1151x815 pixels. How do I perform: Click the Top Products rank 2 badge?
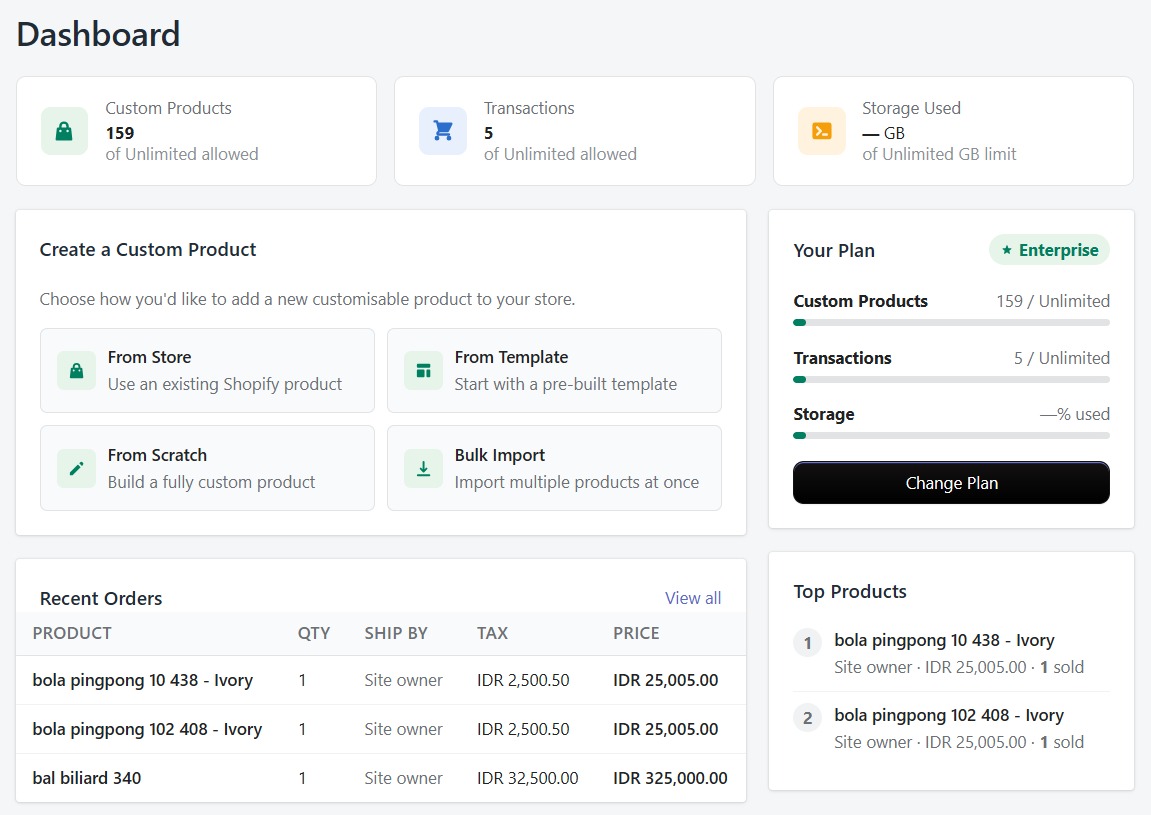(x=807, y=718)
